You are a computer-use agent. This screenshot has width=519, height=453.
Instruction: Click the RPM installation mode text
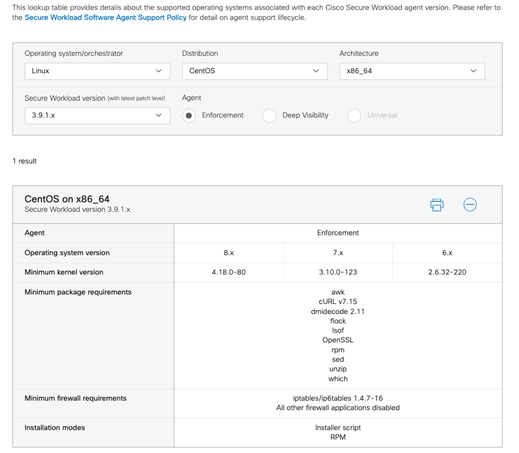pos(338,437)
